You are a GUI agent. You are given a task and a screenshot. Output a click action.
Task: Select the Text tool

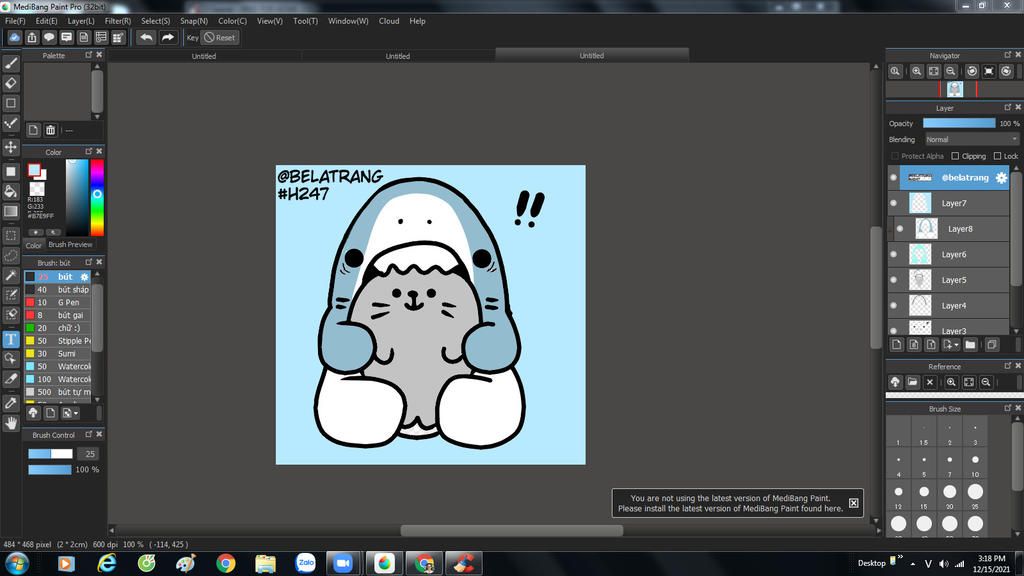(10, 339)
